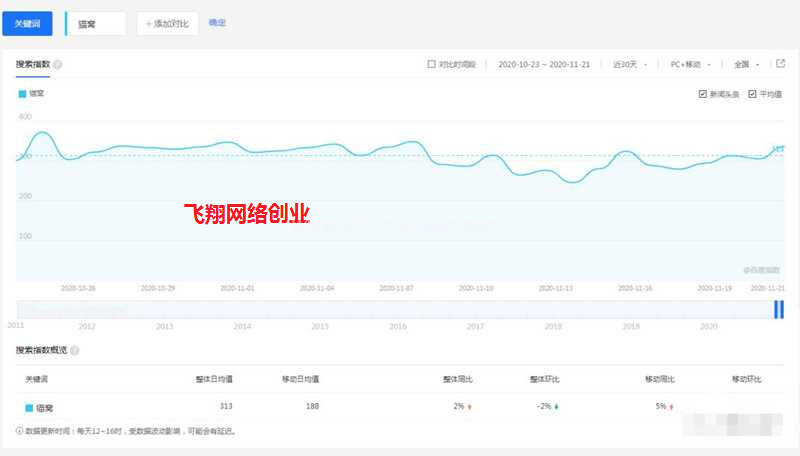Click the 整体同比 column header
Image resolution: width=800 pixels, height=456 pixels.
click(x=458, y=379)
